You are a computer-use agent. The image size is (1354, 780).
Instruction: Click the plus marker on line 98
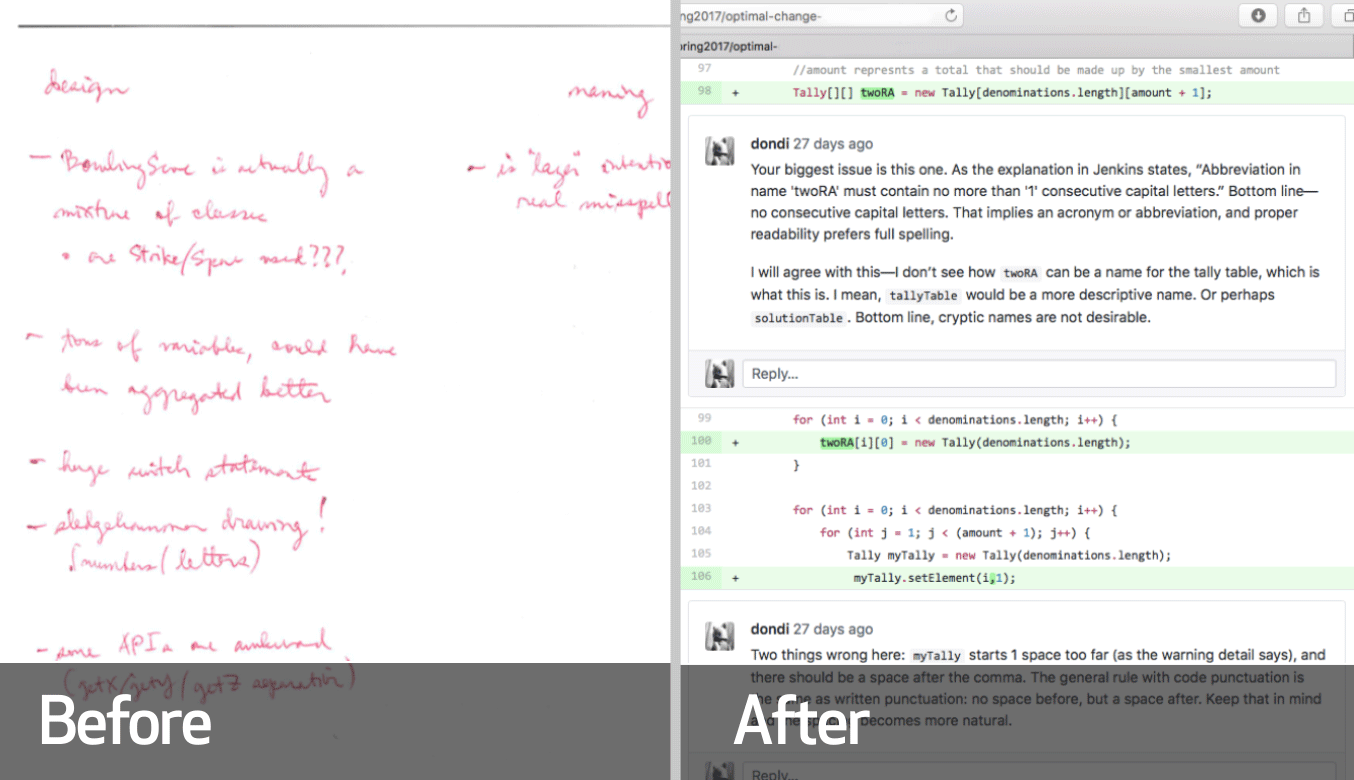(x=735, y=92)
